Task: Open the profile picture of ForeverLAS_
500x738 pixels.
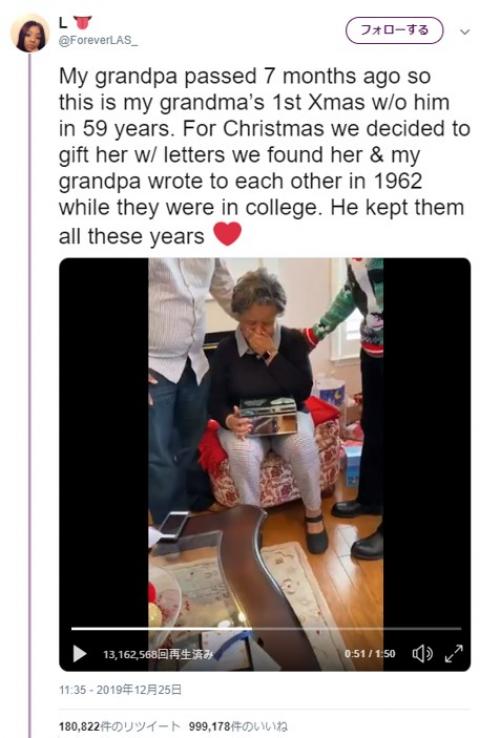Action: [30, 33]
